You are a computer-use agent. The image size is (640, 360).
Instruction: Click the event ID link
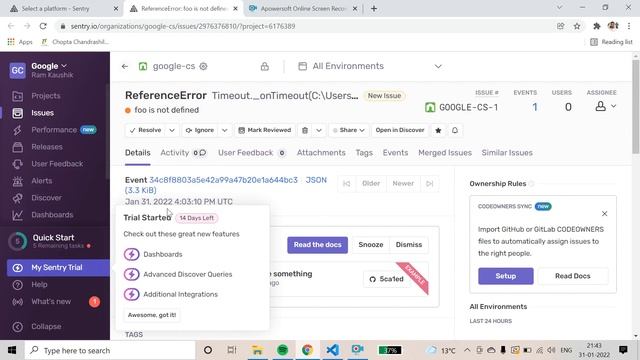(223, 180)
